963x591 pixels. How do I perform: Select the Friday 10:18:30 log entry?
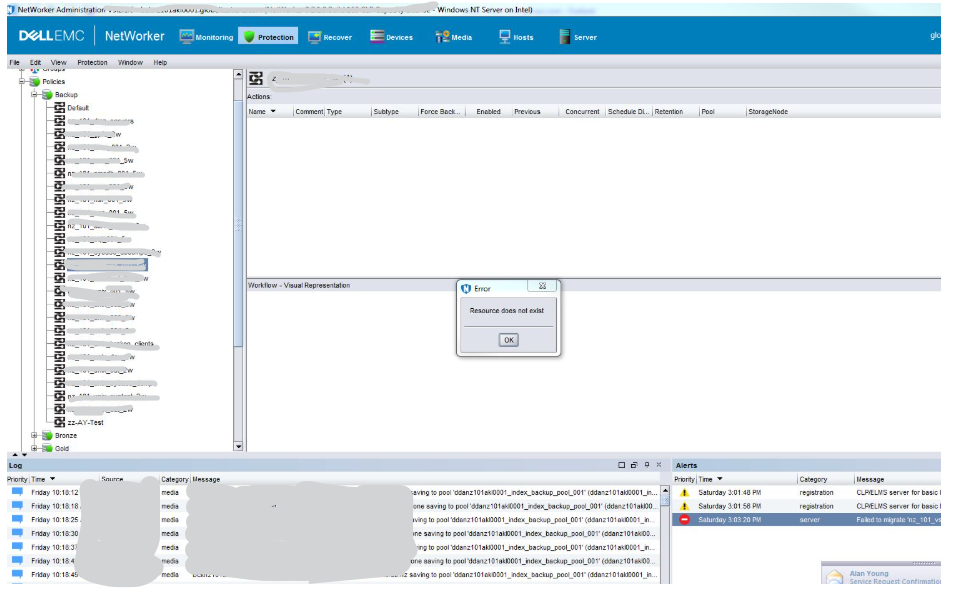pyautogui.click(x=333, y=534)
